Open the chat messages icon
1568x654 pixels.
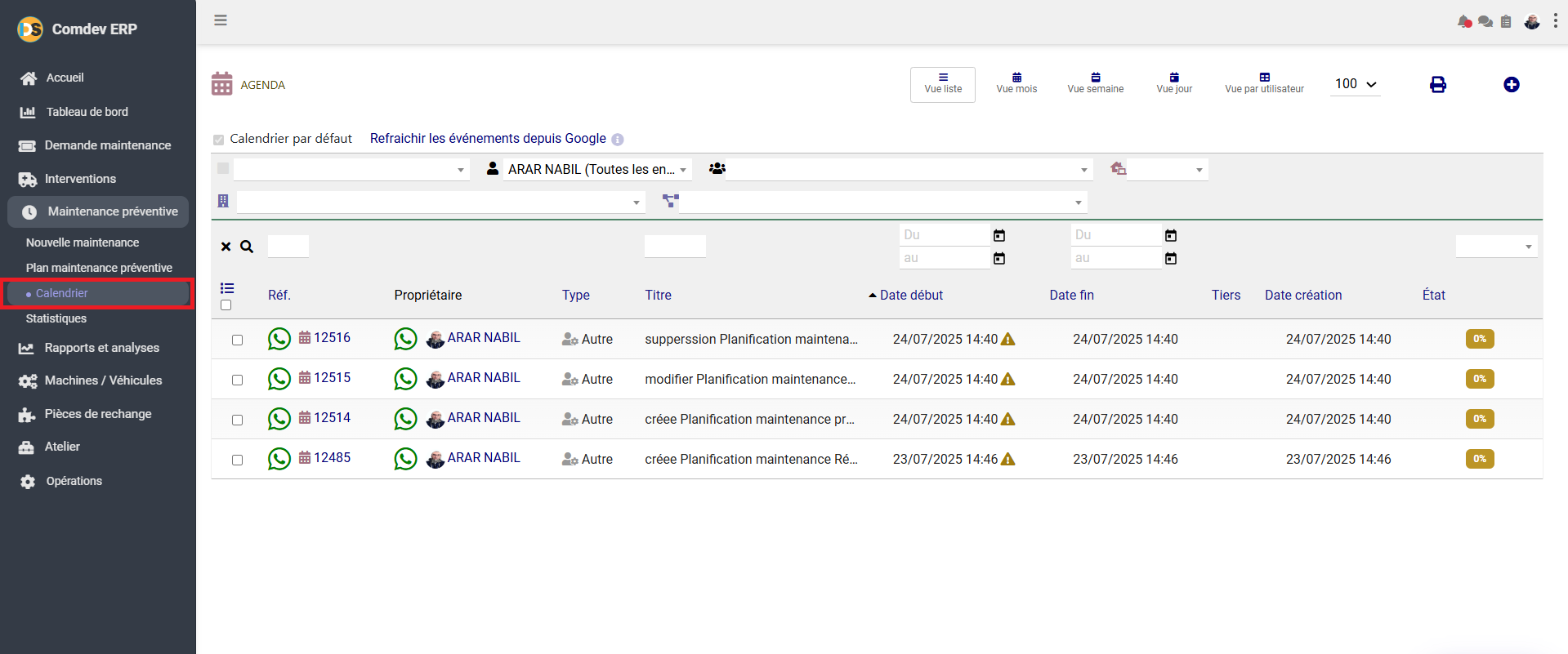click(1485, 22)
